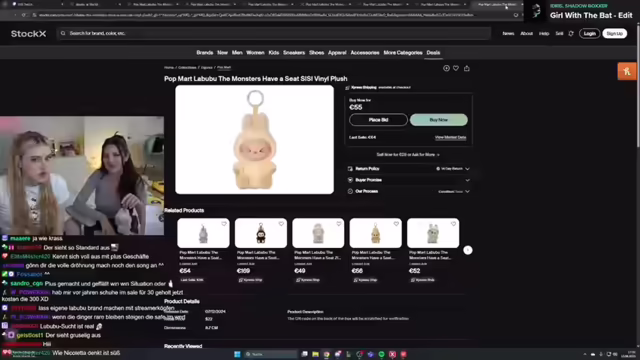The width and height of the screenshot is (640, 360).
Task: Open the Brands menu
Action: click(204, 53)
